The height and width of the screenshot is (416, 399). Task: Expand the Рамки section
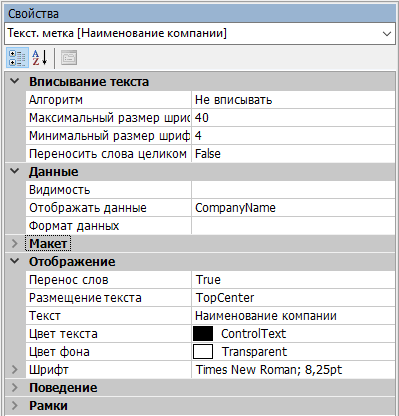pyautogui.click(x=15, y=405)
